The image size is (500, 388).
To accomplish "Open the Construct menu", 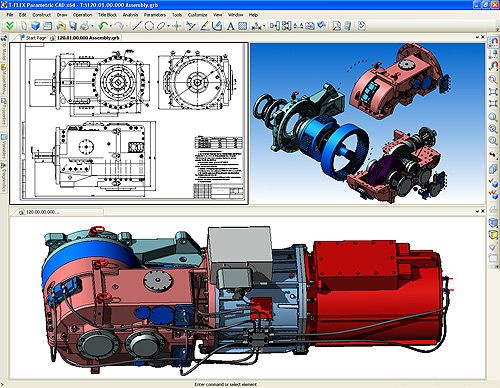I will click(x=41, y=15).
